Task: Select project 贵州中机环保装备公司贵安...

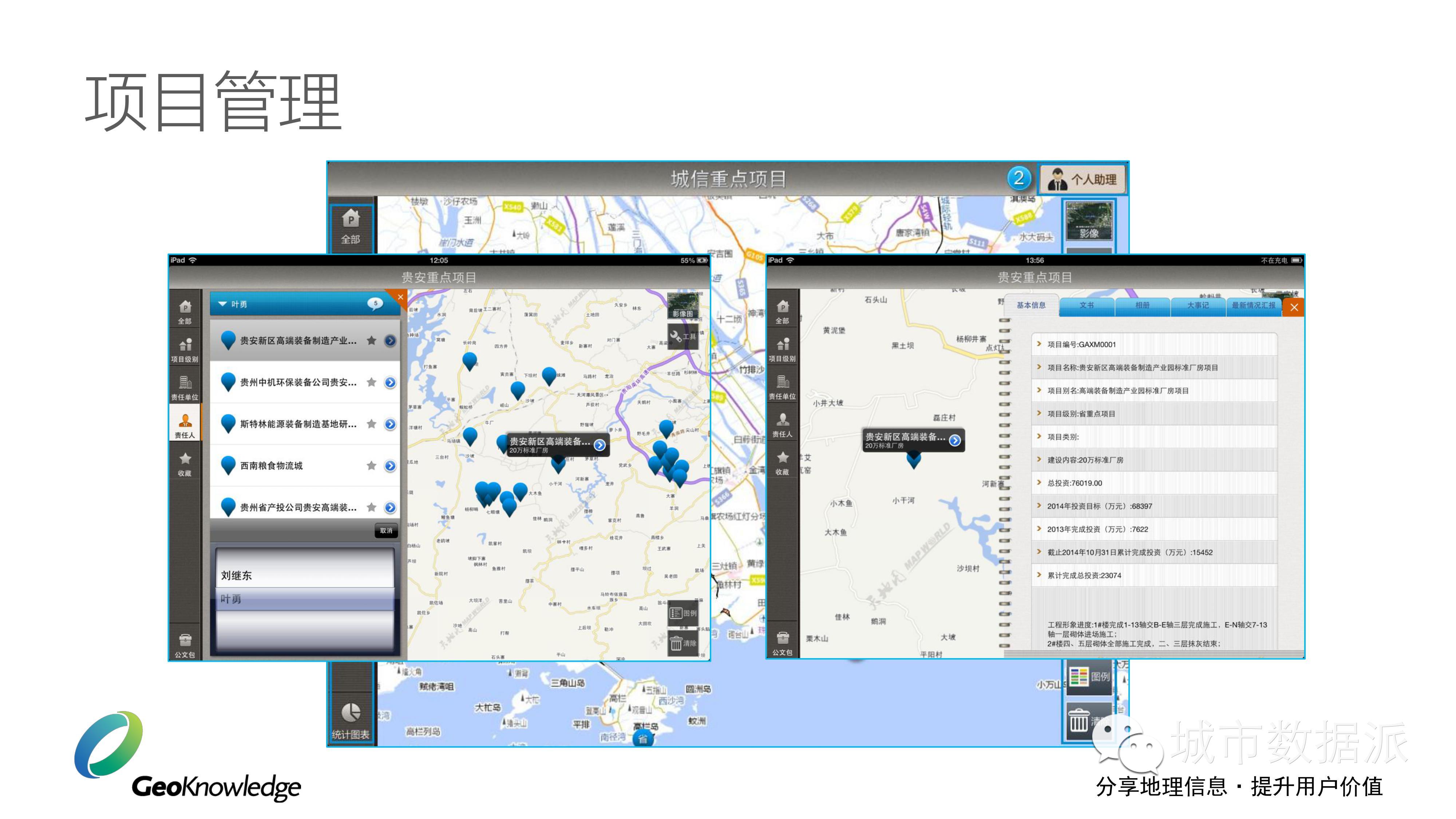Action: coord(305,382)
